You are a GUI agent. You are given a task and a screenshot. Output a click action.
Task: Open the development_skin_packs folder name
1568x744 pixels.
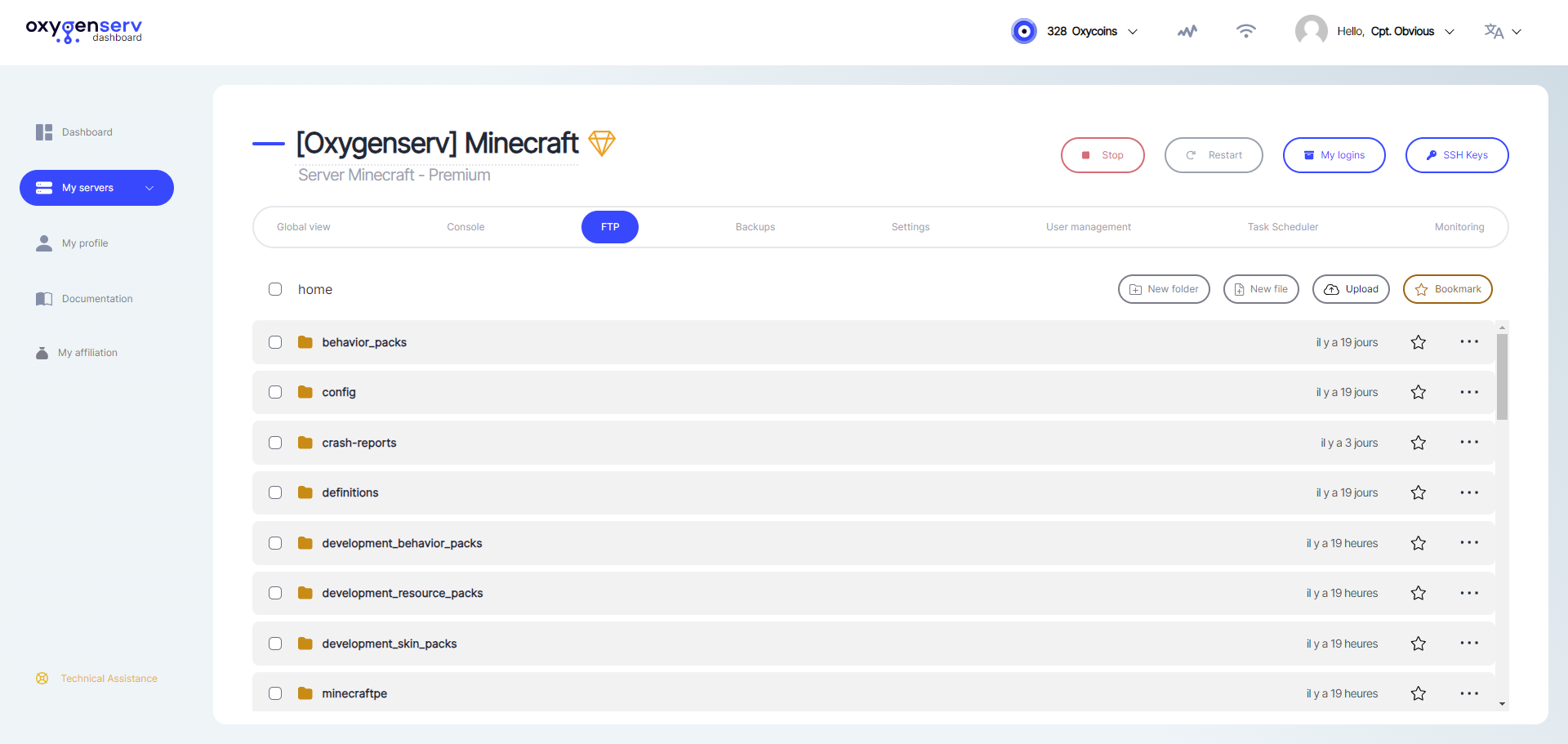click(390, 644)
